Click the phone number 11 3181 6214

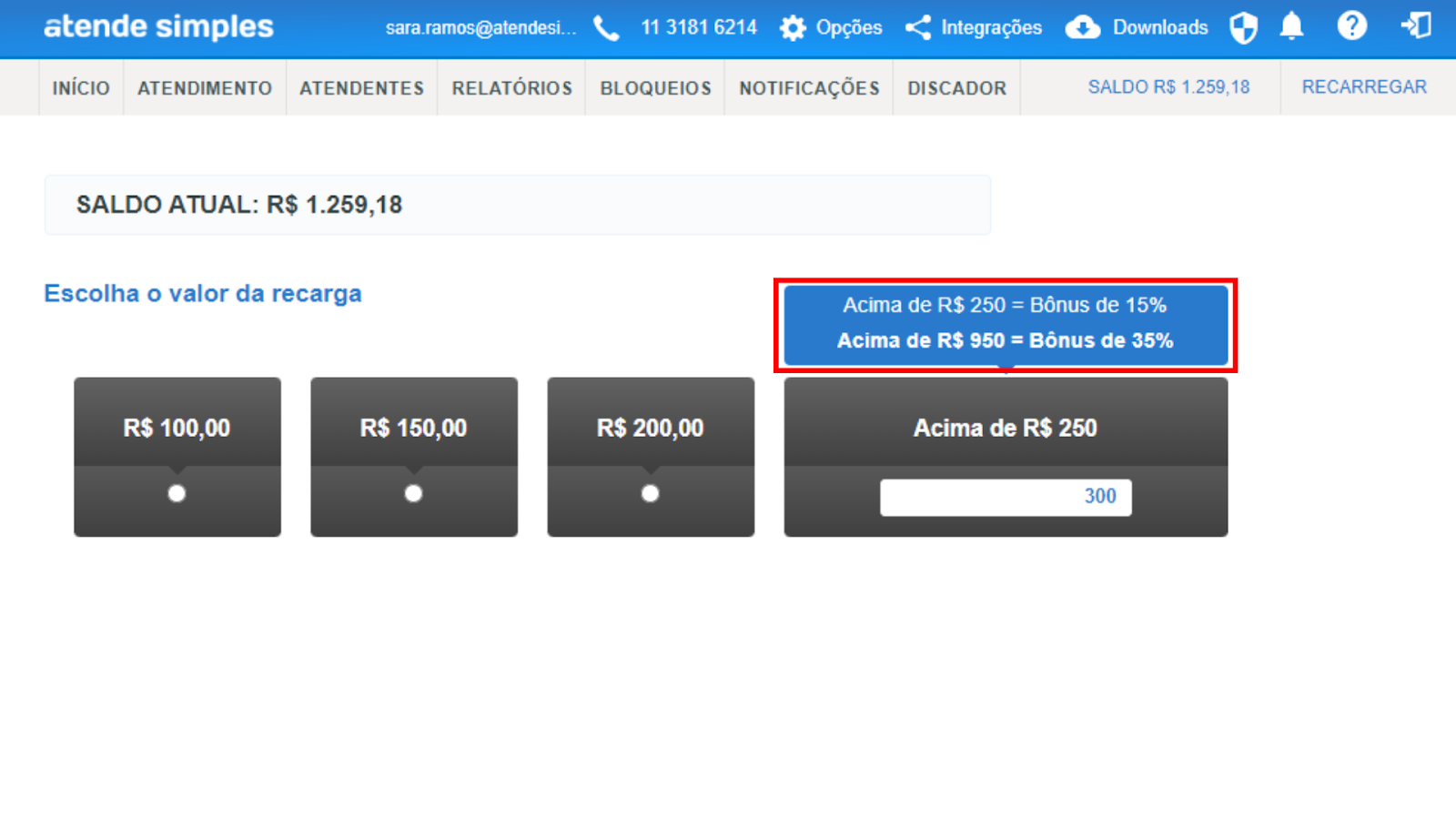pos(699,28)
